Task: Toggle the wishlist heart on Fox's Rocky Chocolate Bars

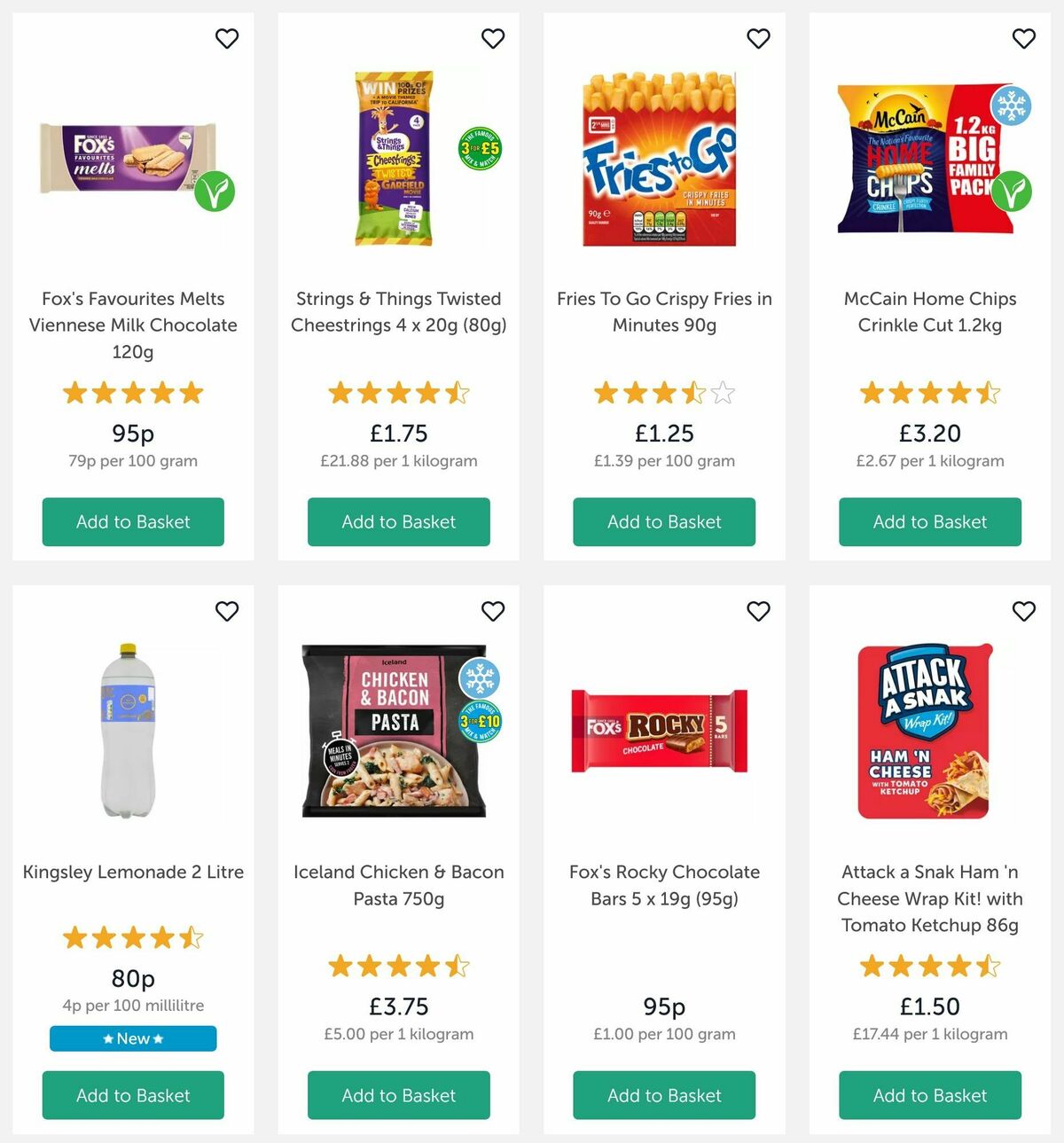Action: tap(758, 612)
